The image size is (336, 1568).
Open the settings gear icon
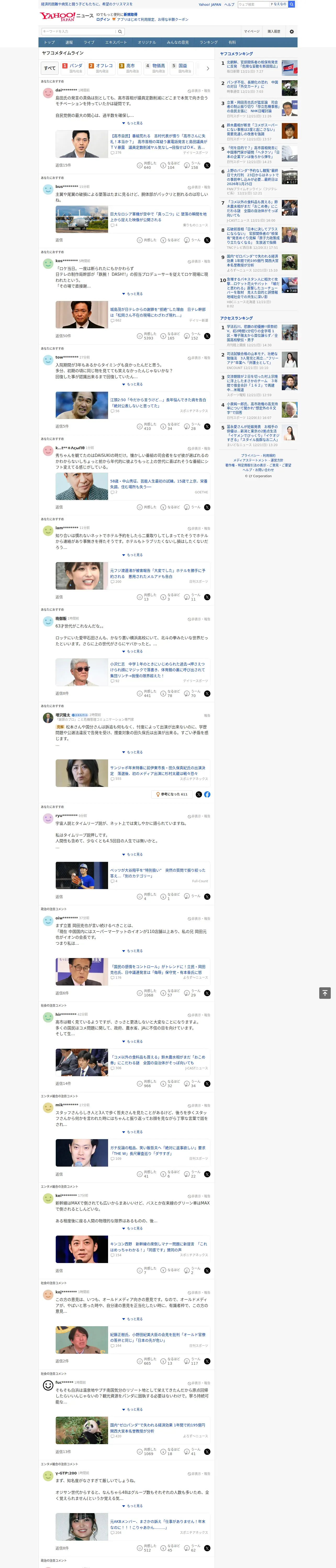coord(292,31)
